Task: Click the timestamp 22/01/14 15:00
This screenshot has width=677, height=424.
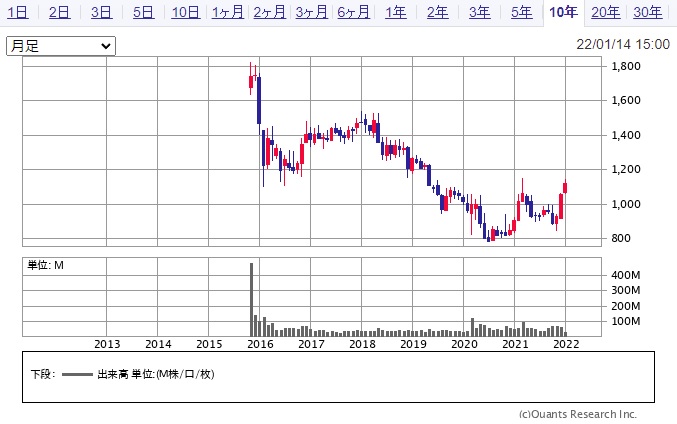Action: [623, 44]
